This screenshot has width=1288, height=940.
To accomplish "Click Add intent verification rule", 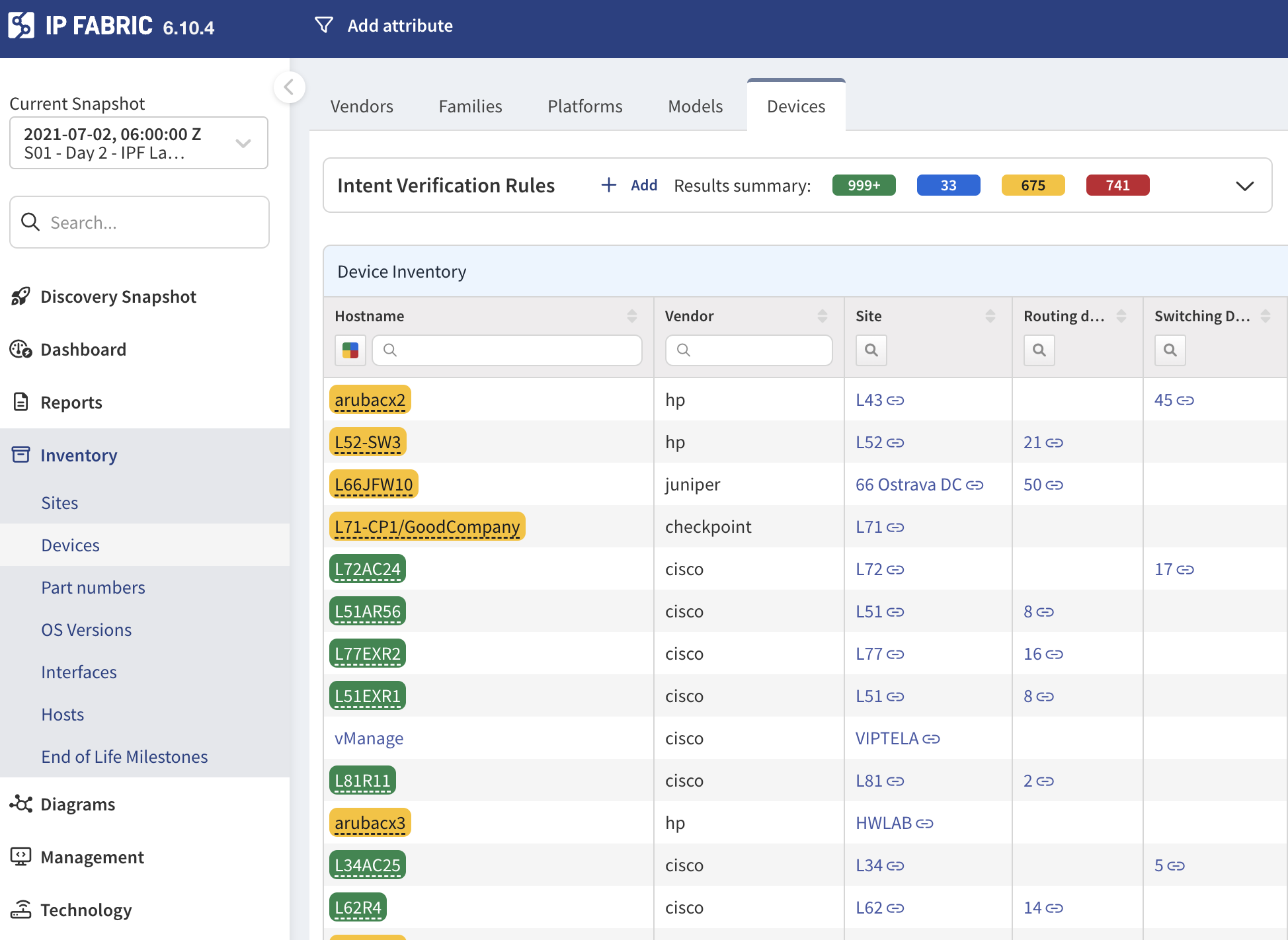I will click(x=629, y=185).
